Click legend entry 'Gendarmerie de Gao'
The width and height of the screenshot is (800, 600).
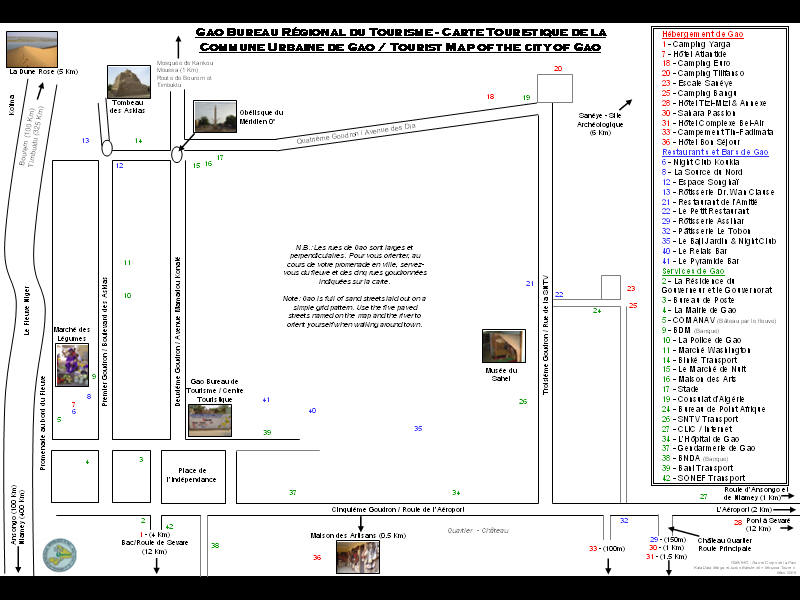click(x=709, y=448)
